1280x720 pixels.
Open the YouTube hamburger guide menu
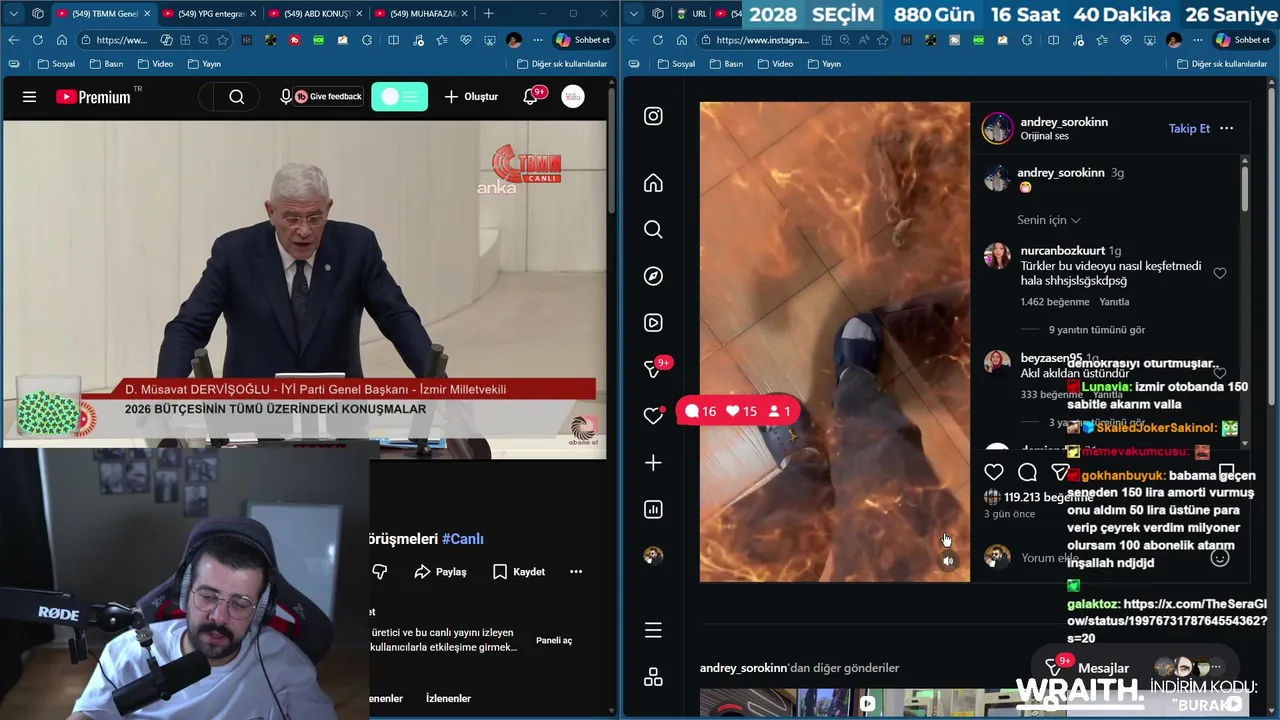click(x=29, y=97)
